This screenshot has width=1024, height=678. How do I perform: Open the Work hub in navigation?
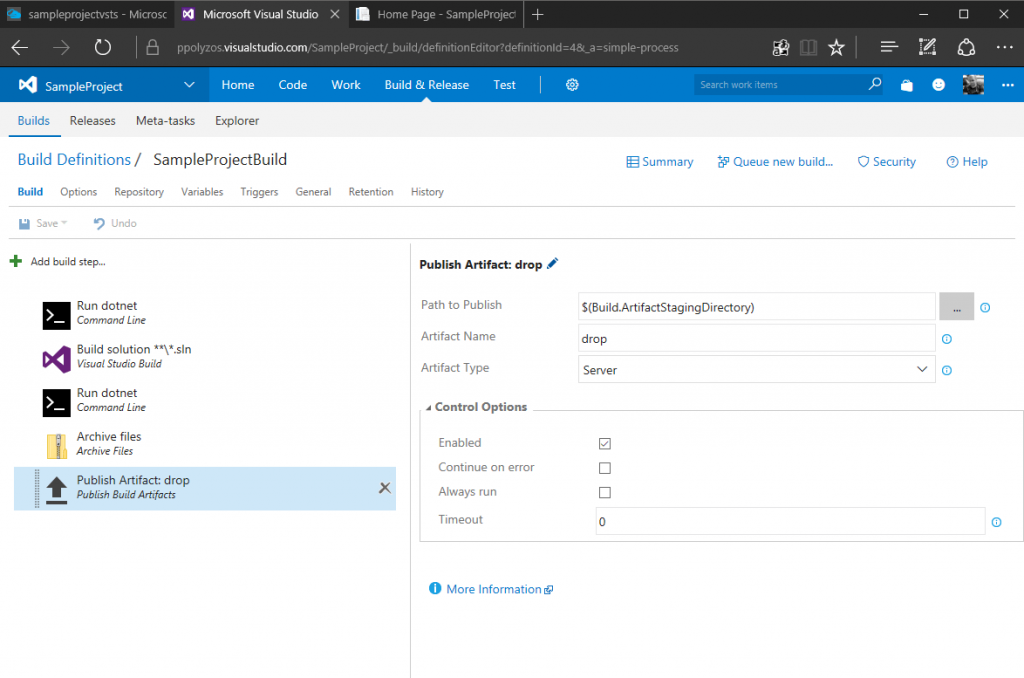(345, 85)
